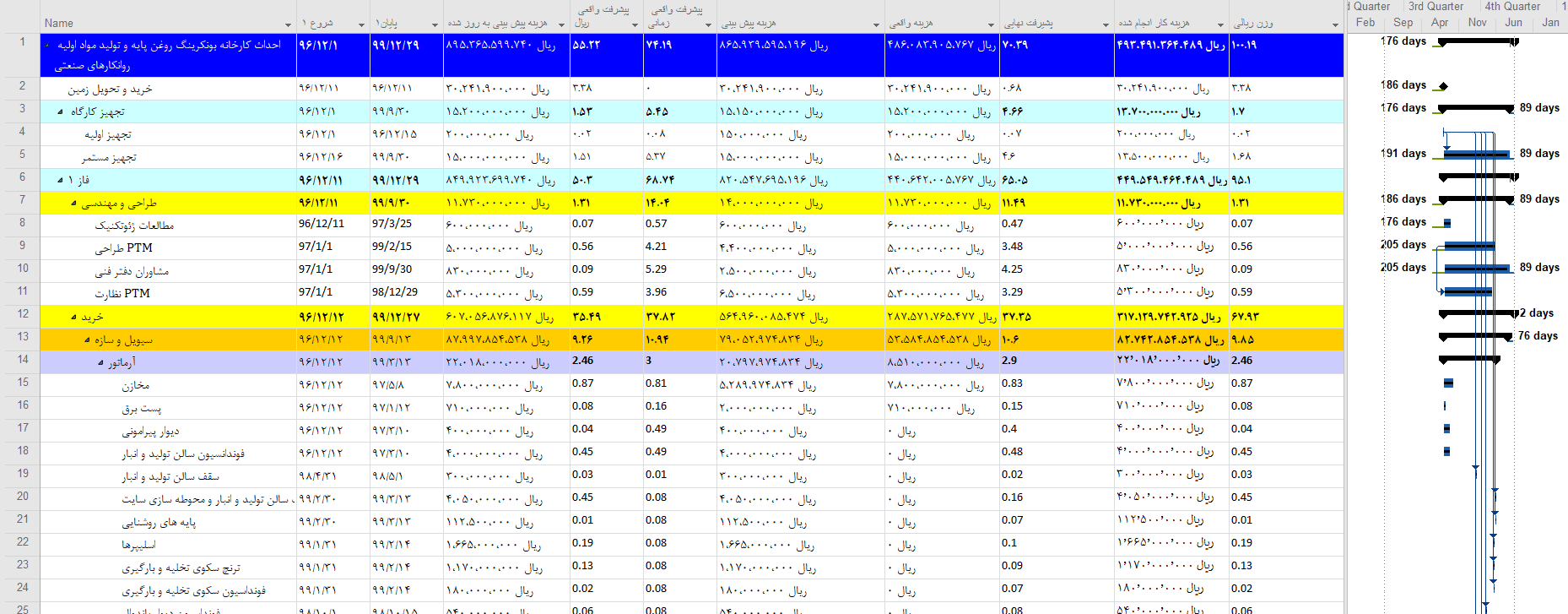Select the مطالعات ژئوتکنیک task name
Screen dimensions: 1568x614
tap(134, 225)
